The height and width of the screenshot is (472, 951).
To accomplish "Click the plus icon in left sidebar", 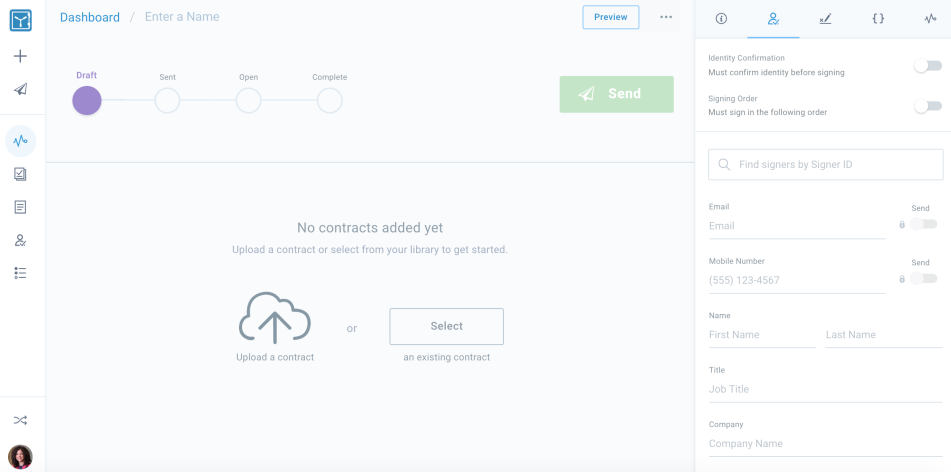I will (21, 56).
